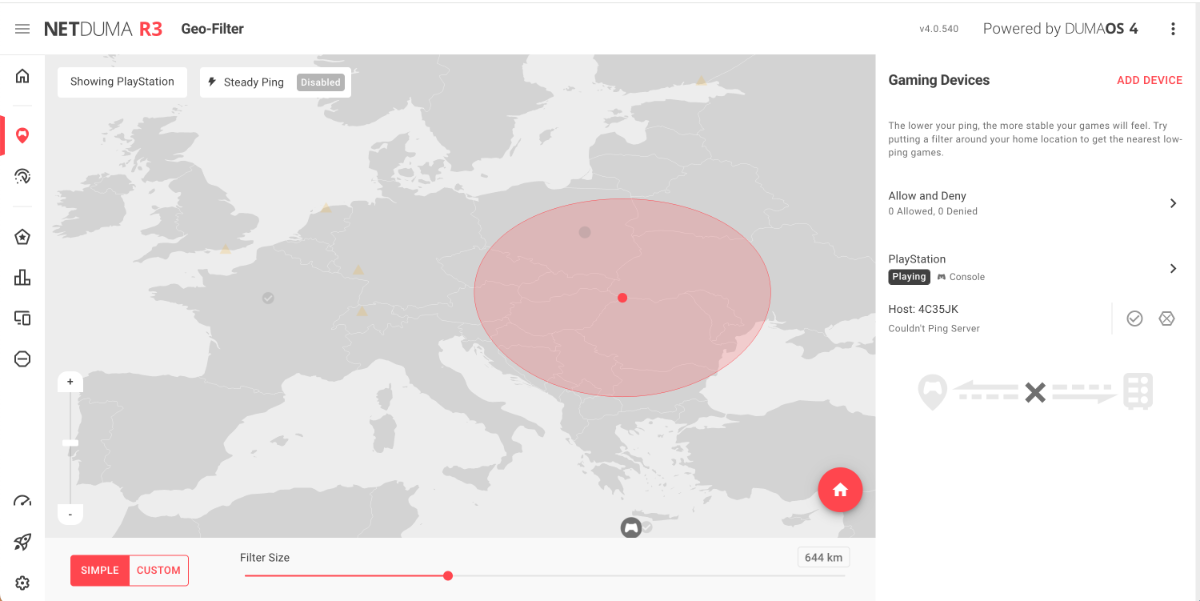Click the v4.0.540 version label
The image size is (1200, 601).
click(x=939, y=29)
